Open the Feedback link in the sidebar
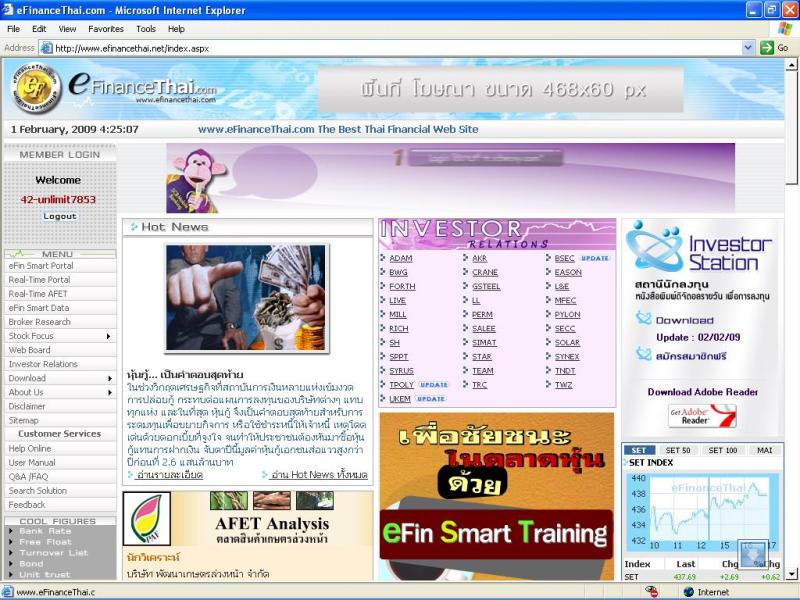800x600 pixels. coord(27,505)
